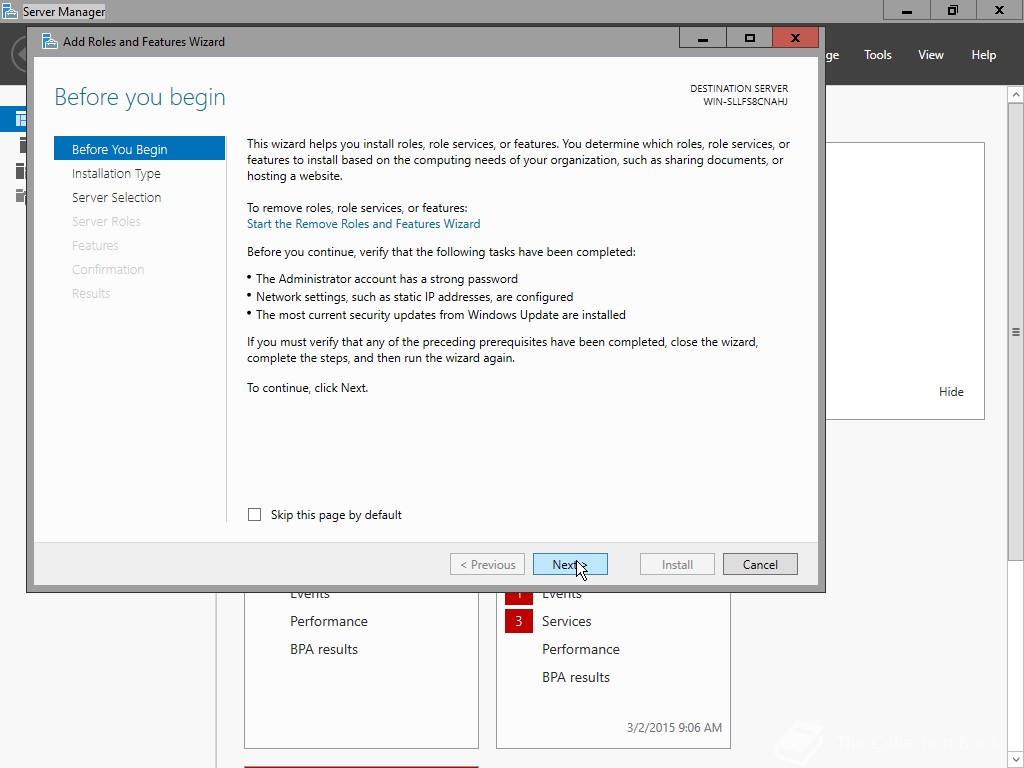Open the Tools menu in Server Manager
The height and width of the screenshot is (768, 1024).
(878, 55)
